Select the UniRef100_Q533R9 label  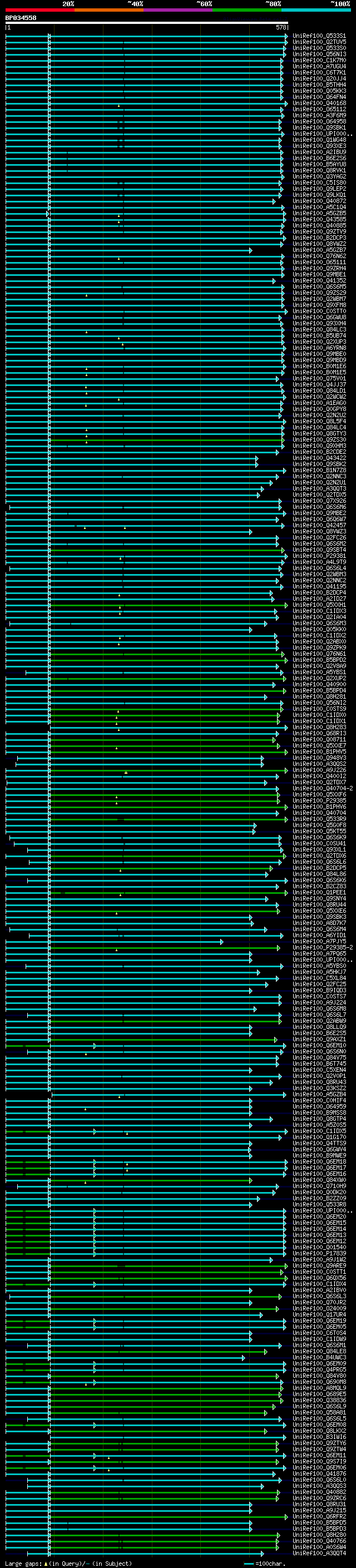(x=319, y=819)
